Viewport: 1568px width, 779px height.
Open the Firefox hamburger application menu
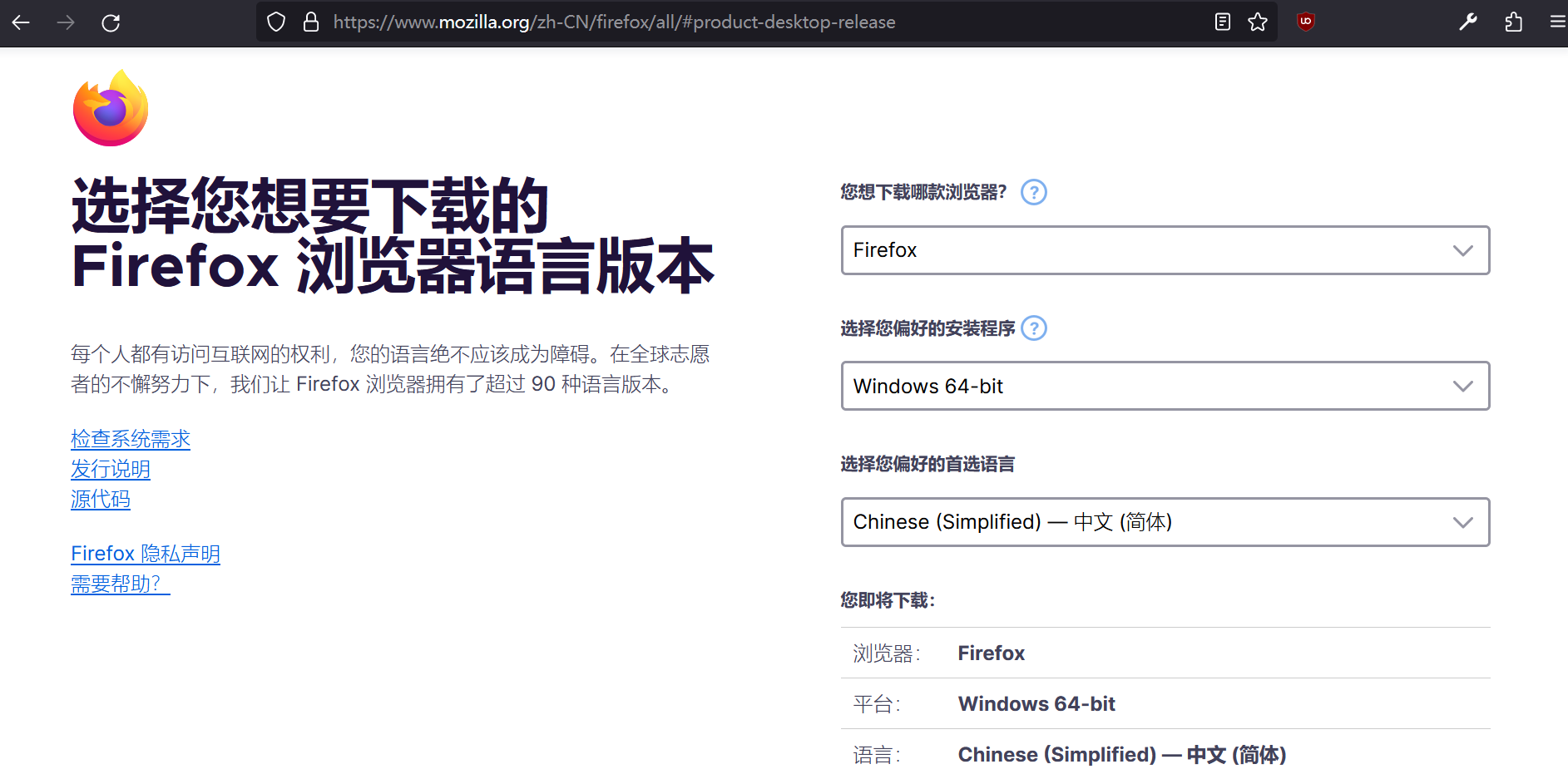[x=1558, y=22]
